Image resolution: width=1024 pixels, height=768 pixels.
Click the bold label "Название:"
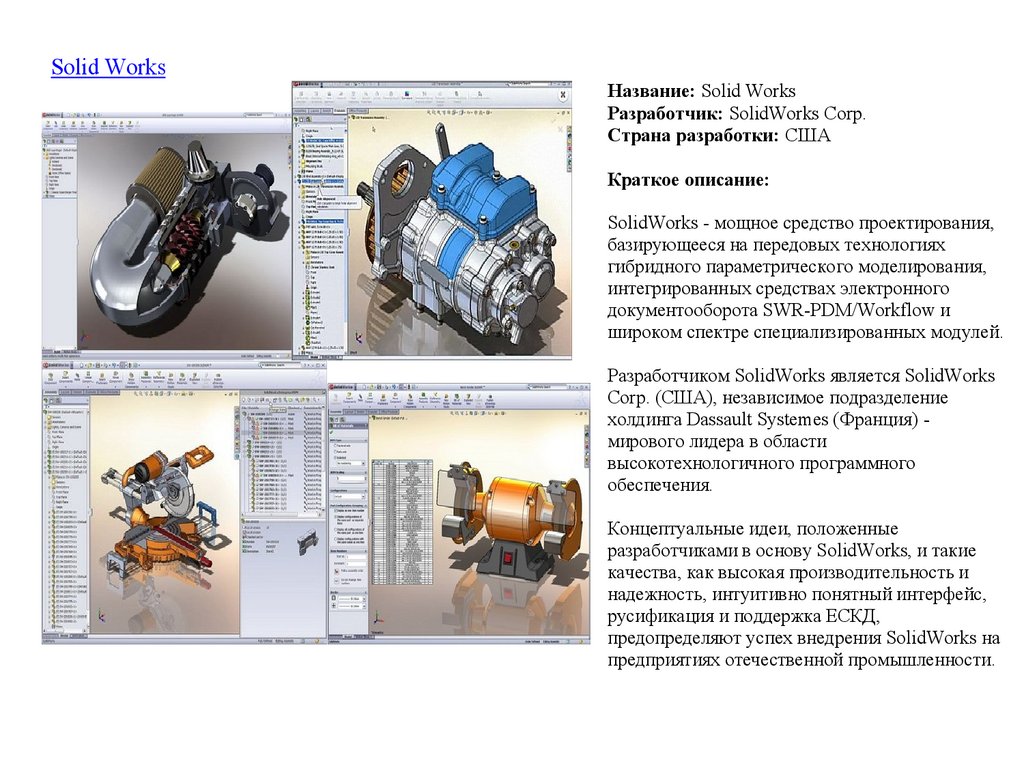[x=651, y=91]
